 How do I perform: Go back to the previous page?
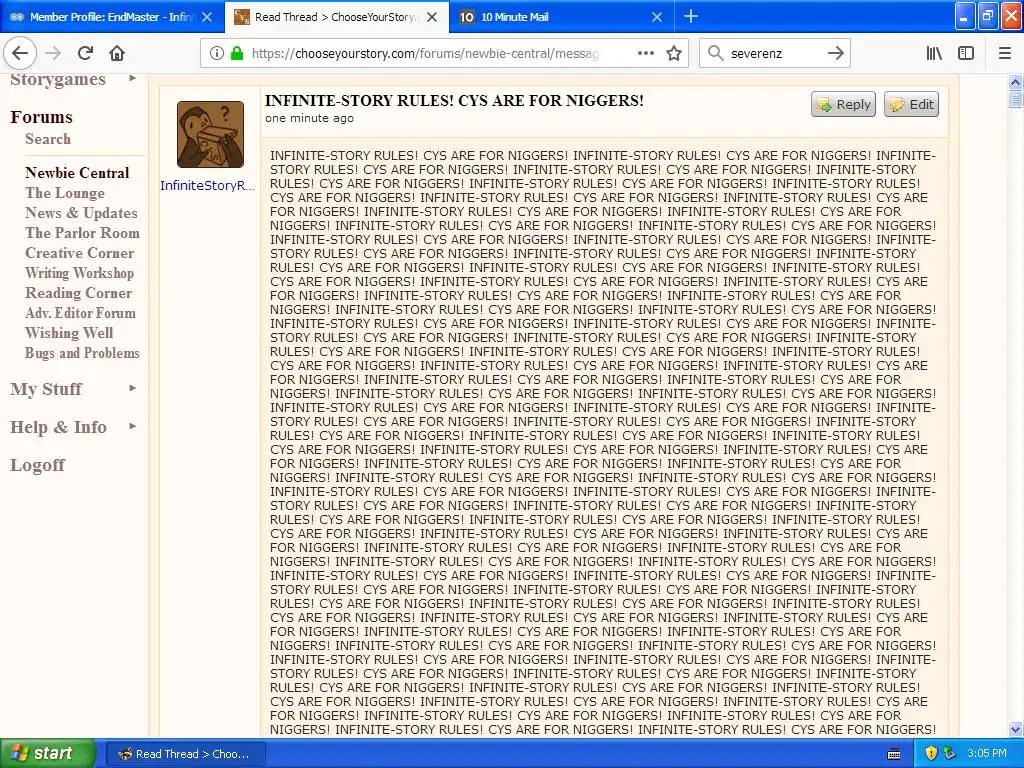20,53
